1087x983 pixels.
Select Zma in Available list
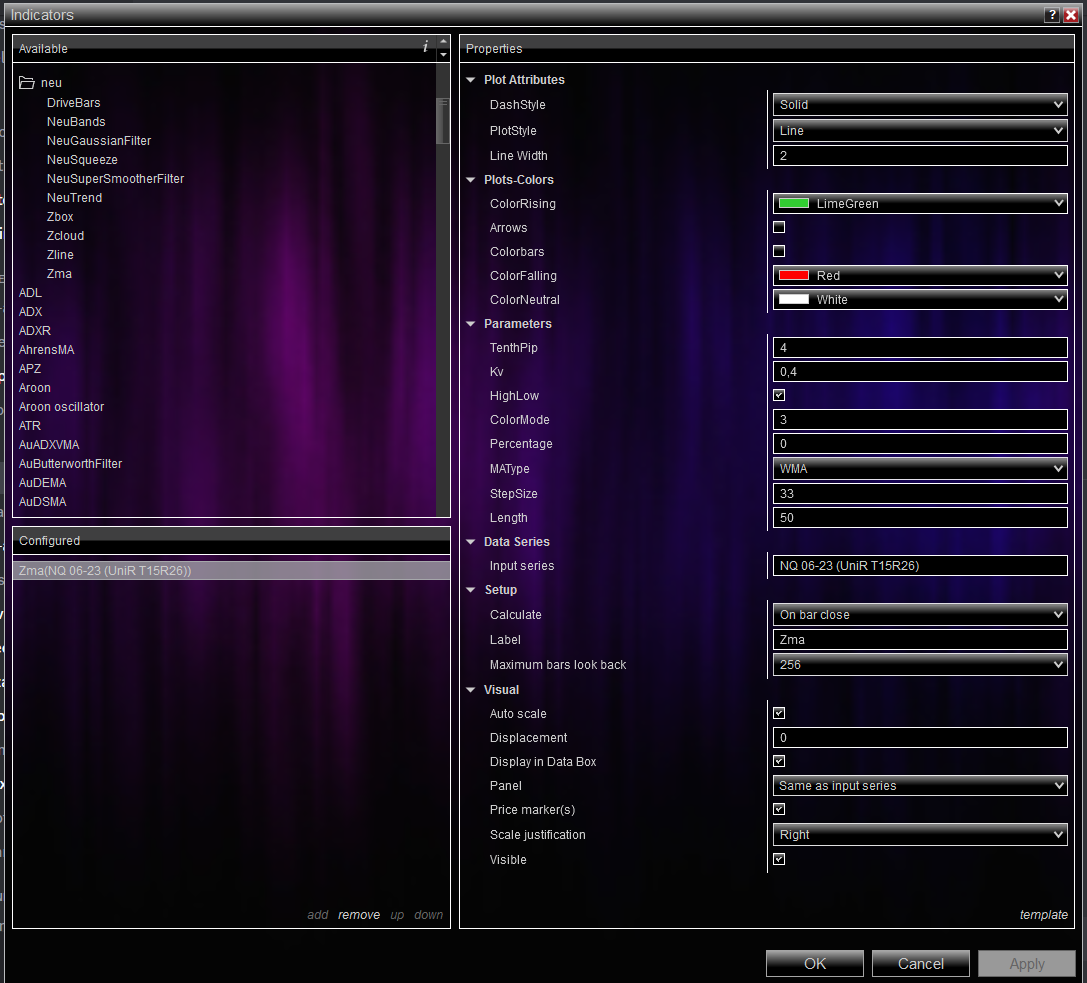click(60, 274)
